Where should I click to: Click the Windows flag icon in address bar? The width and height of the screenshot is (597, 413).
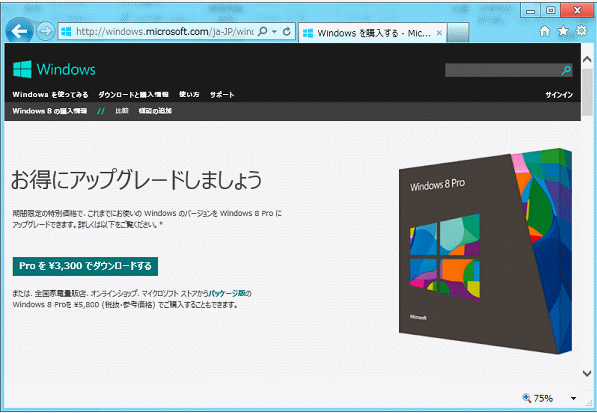point(66,32)
